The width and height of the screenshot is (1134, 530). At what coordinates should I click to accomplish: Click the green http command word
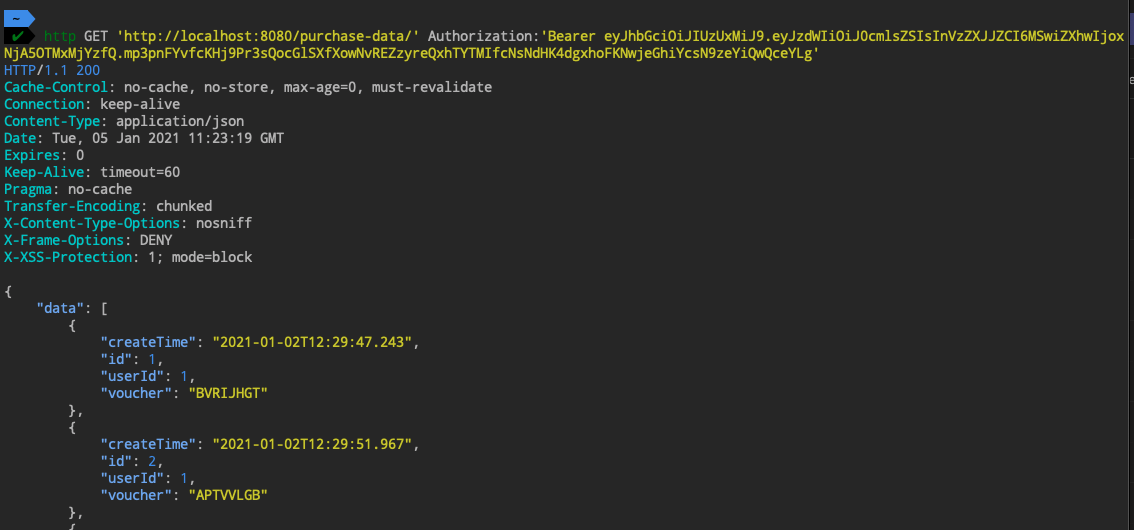click(x=60, y=36)
